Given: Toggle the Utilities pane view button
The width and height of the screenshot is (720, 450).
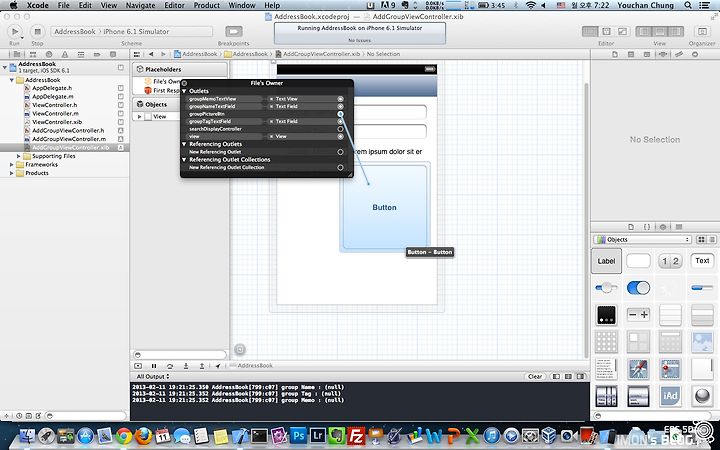Looking at the screenshot, I should tap(675, 31).
